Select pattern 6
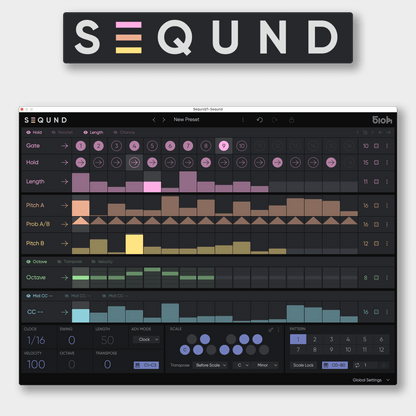 381,339
